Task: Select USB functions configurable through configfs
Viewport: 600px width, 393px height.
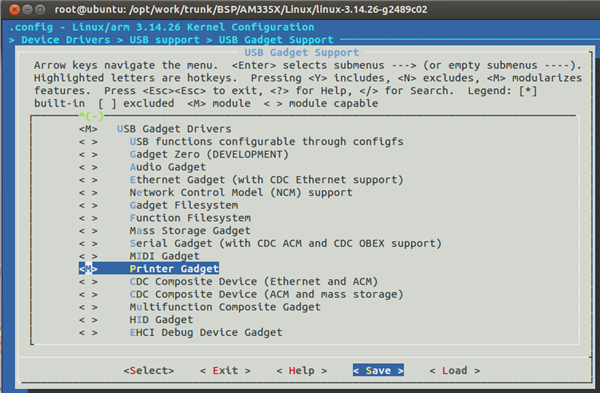Action: coord(266,142)
